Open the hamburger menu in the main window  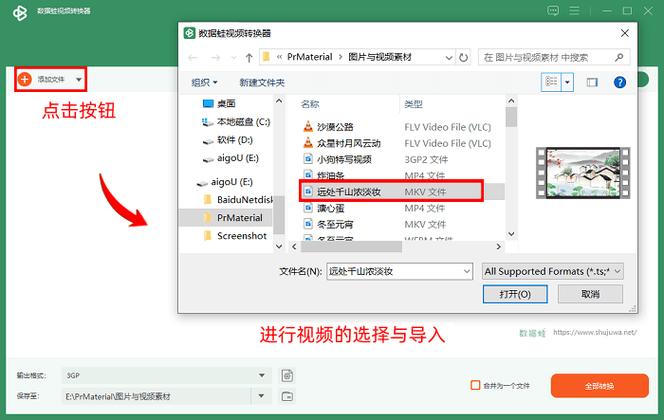pos(574,11)
